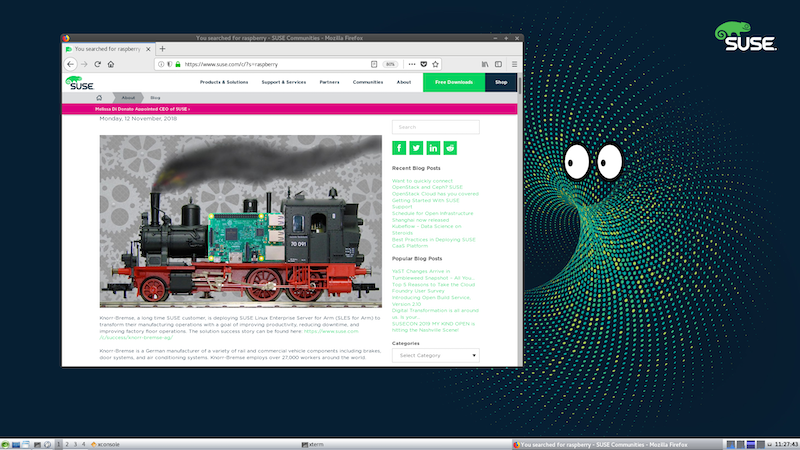Reload the page with the refresh icon

97,64
